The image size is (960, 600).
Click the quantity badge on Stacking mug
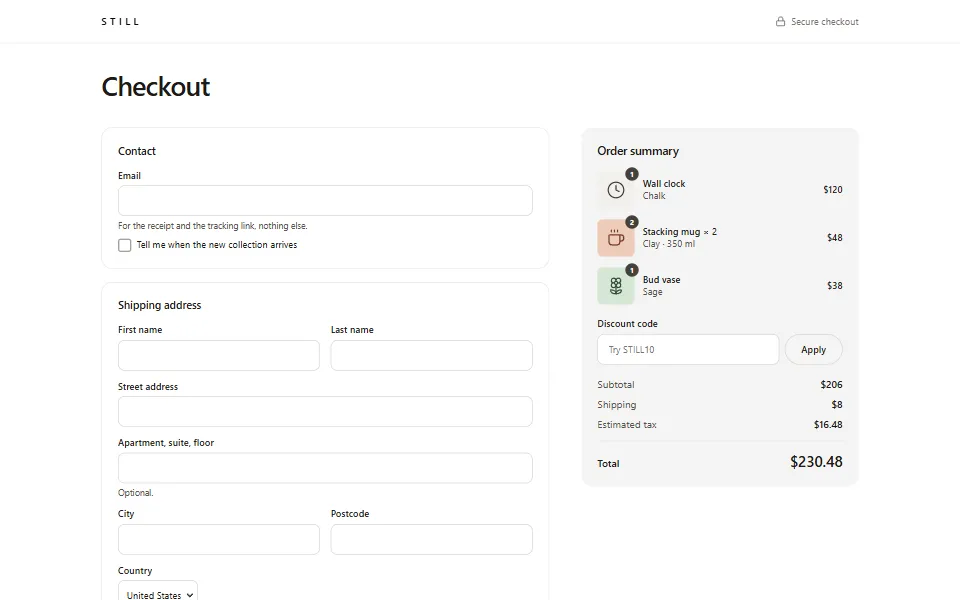point(631,222)
